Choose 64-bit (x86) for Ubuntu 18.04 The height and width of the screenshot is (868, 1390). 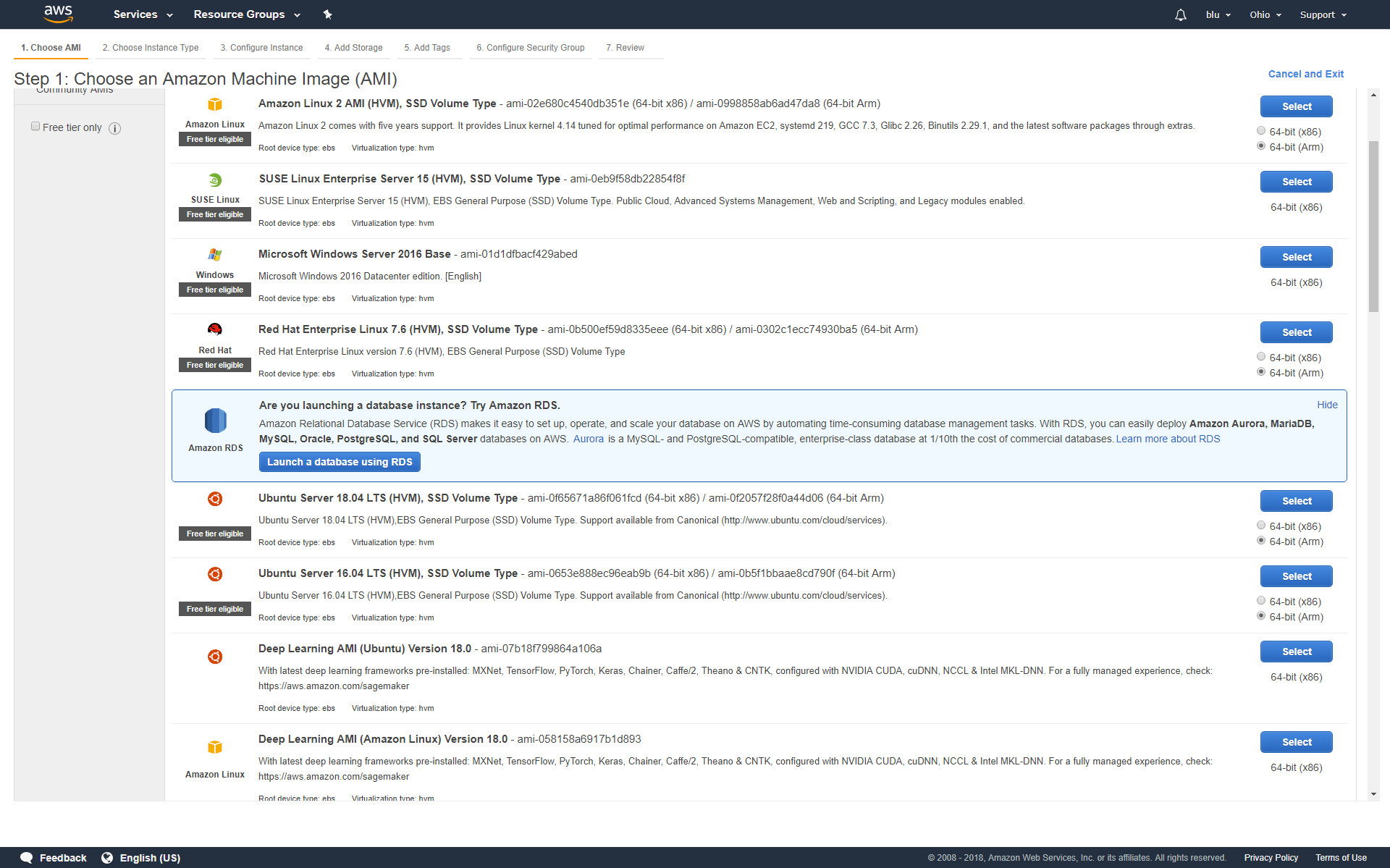(1261, 526)
